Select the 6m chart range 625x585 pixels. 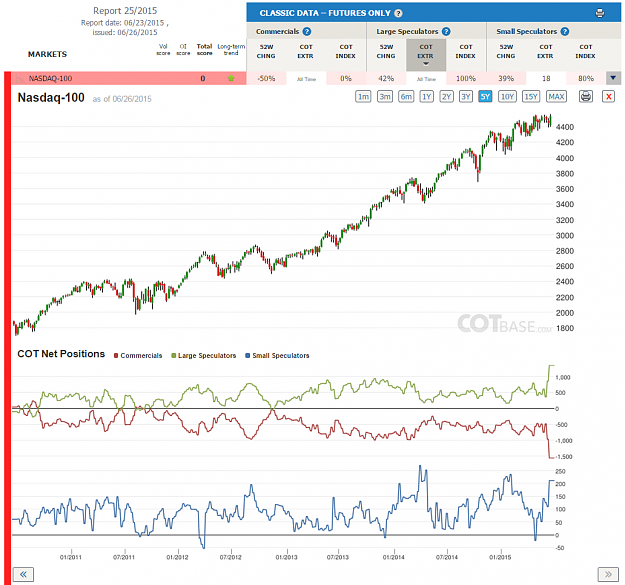pyautogui.click(x=406, y=96)
